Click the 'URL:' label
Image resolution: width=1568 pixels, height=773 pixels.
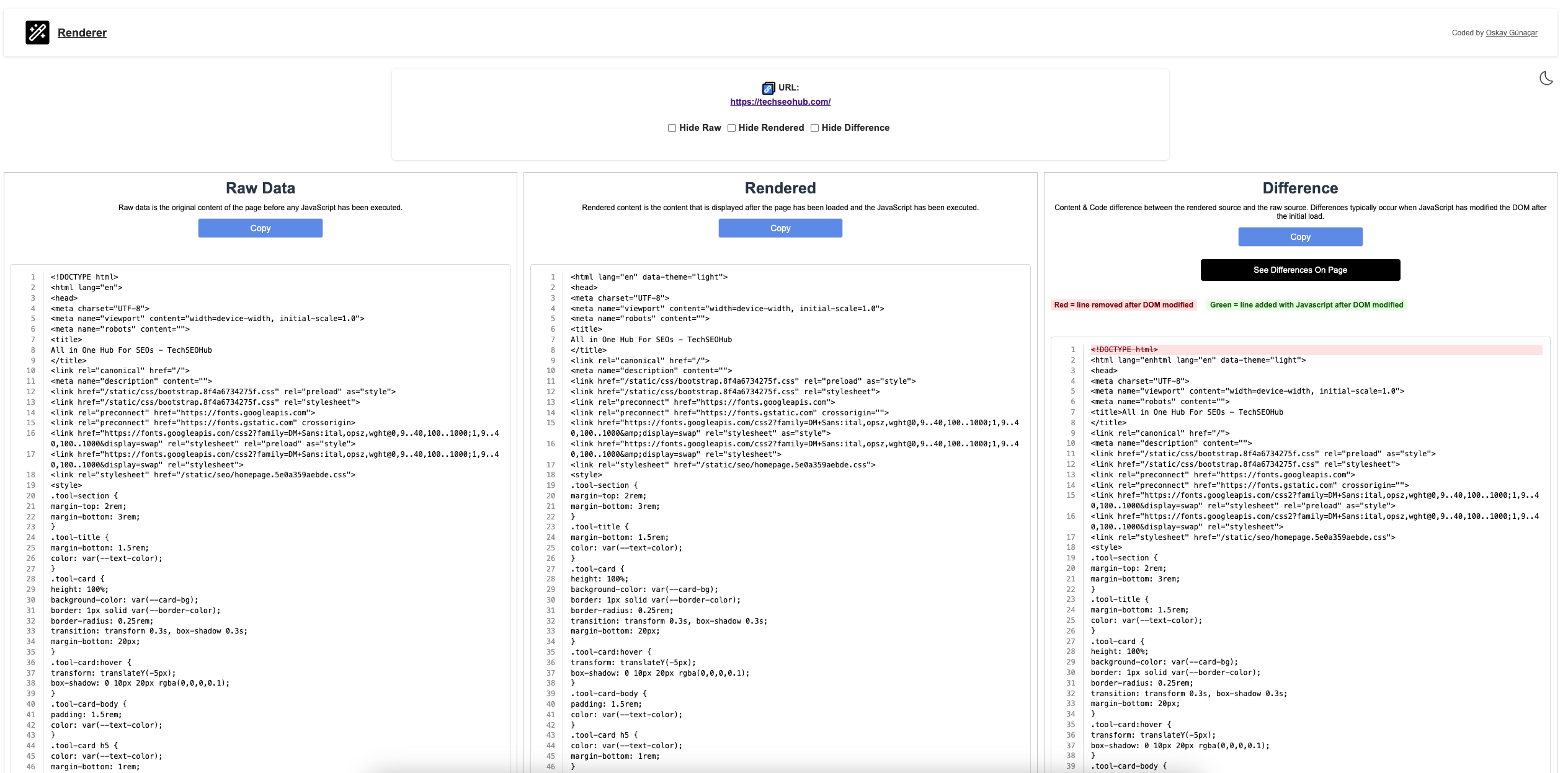pyautogui.click(x=788, y=87)
